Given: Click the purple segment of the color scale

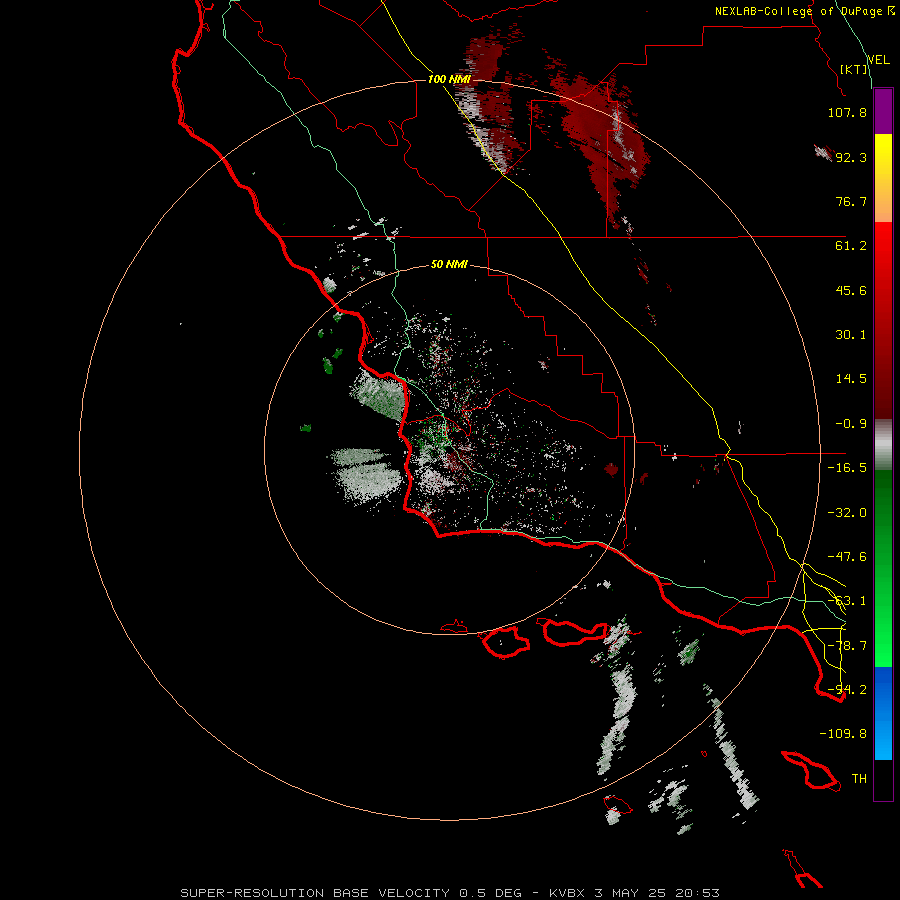Looking at the screenshot, I should [x=883, y=112].
